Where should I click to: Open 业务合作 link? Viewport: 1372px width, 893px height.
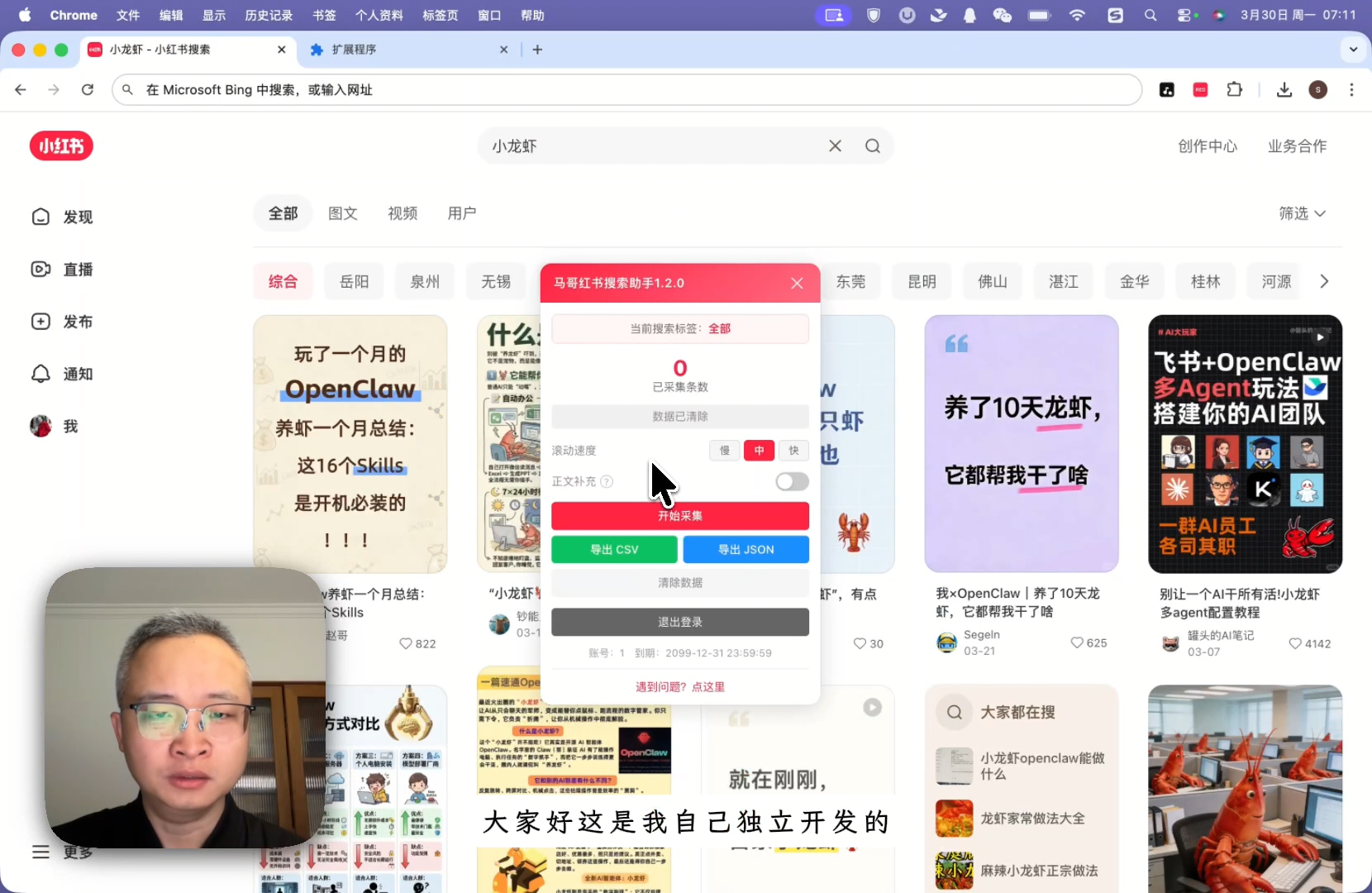point(1298,146)
